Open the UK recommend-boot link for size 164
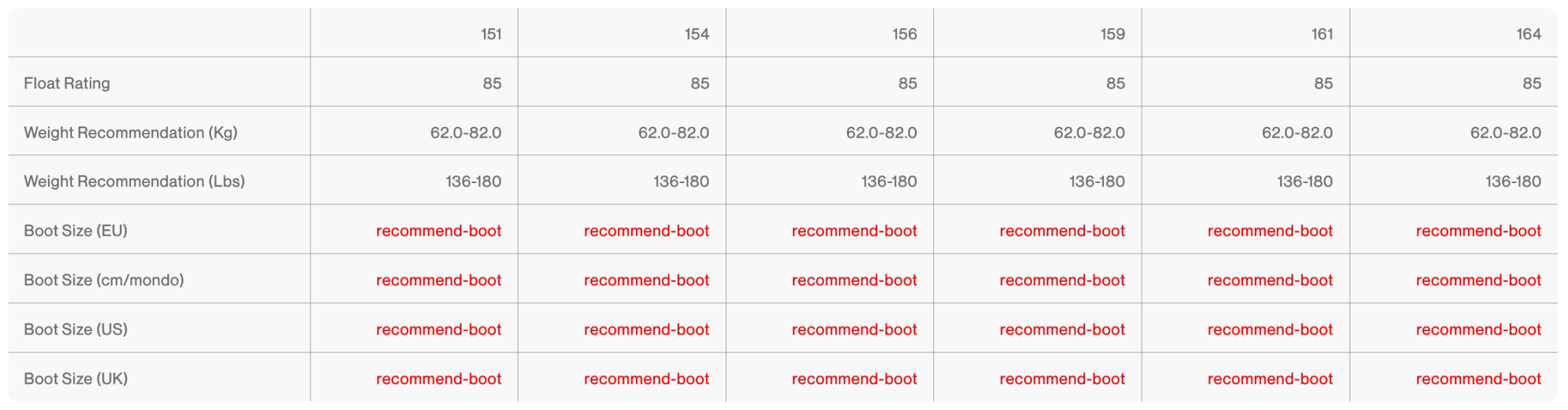1568x410 pixels. [1478, 379]
